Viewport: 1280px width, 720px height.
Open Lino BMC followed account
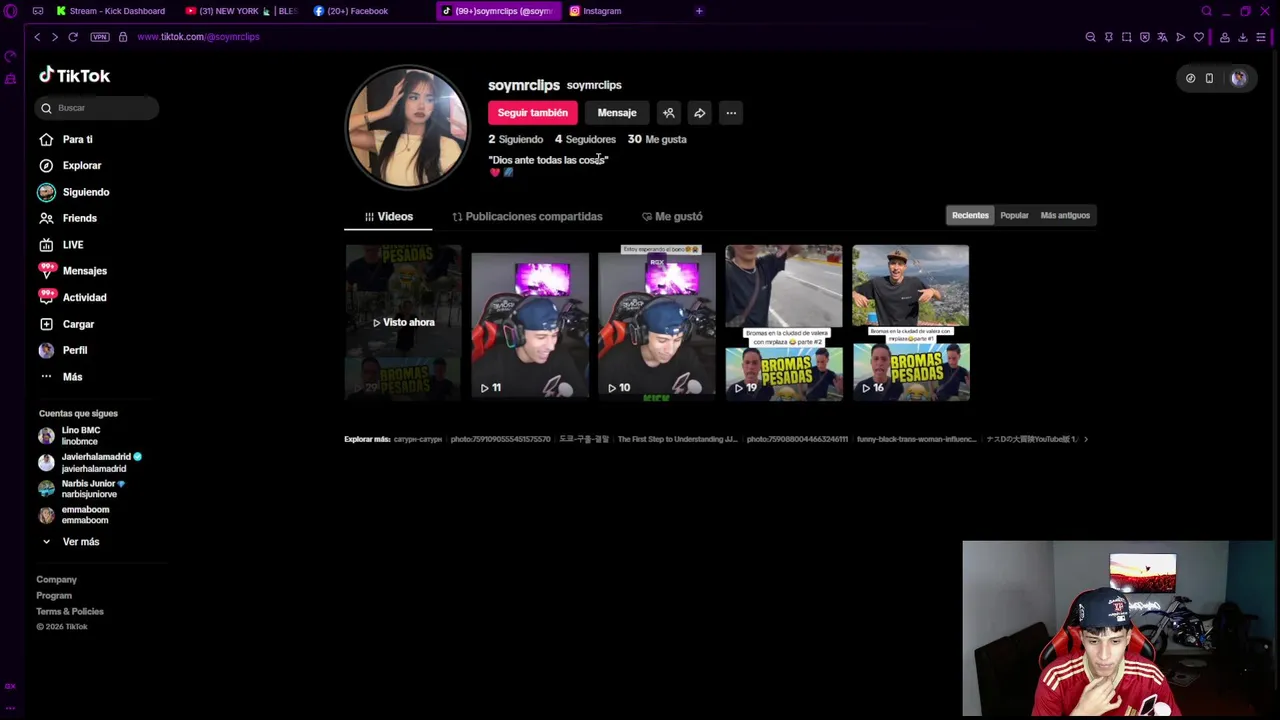70,436
